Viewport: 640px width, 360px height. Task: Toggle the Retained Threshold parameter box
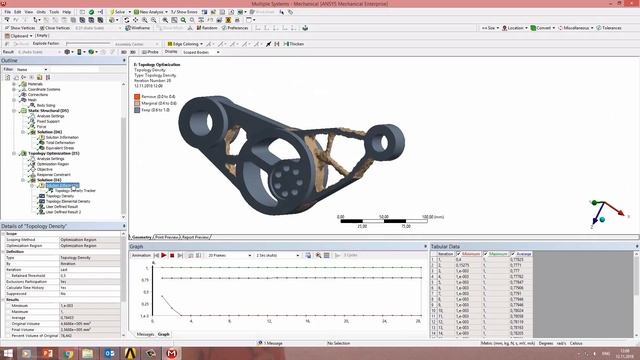click(9, 276)
